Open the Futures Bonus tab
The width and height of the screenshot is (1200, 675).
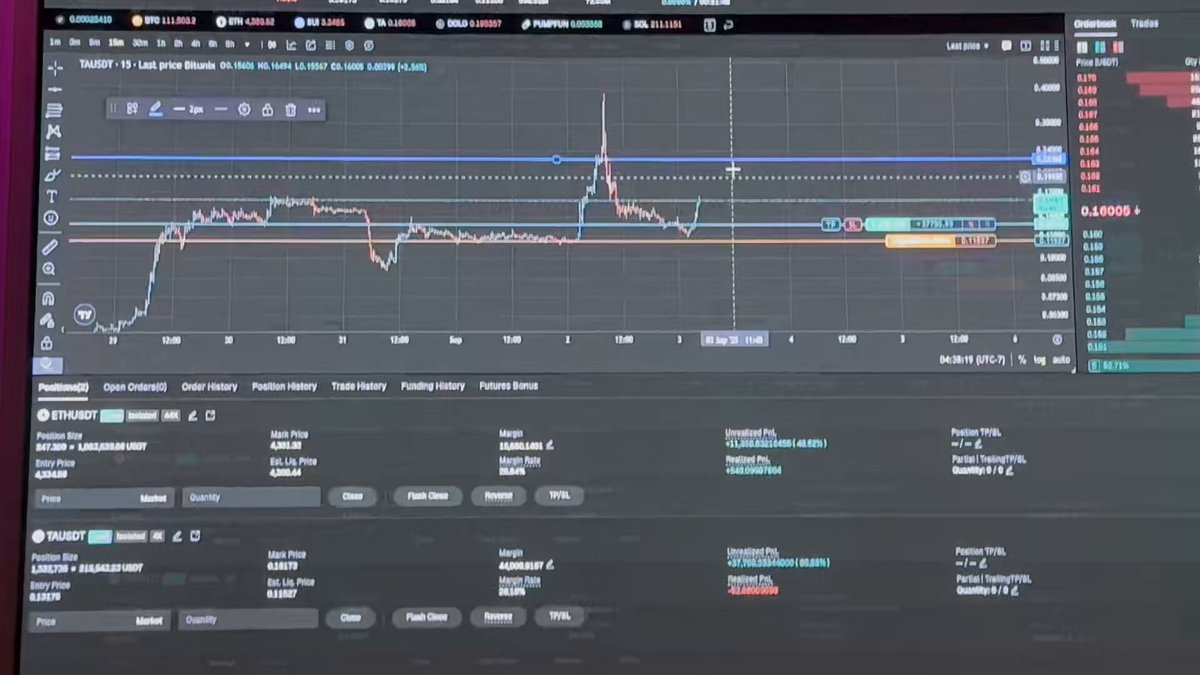pyautogui.click(x=508, y=385)
